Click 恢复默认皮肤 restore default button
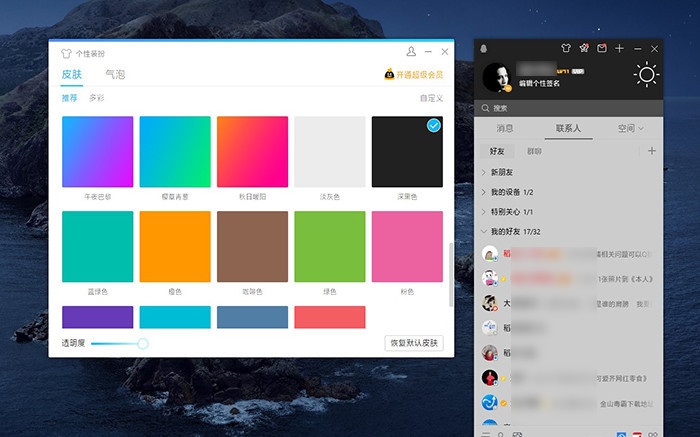700x437 pixels. [414, 343]
